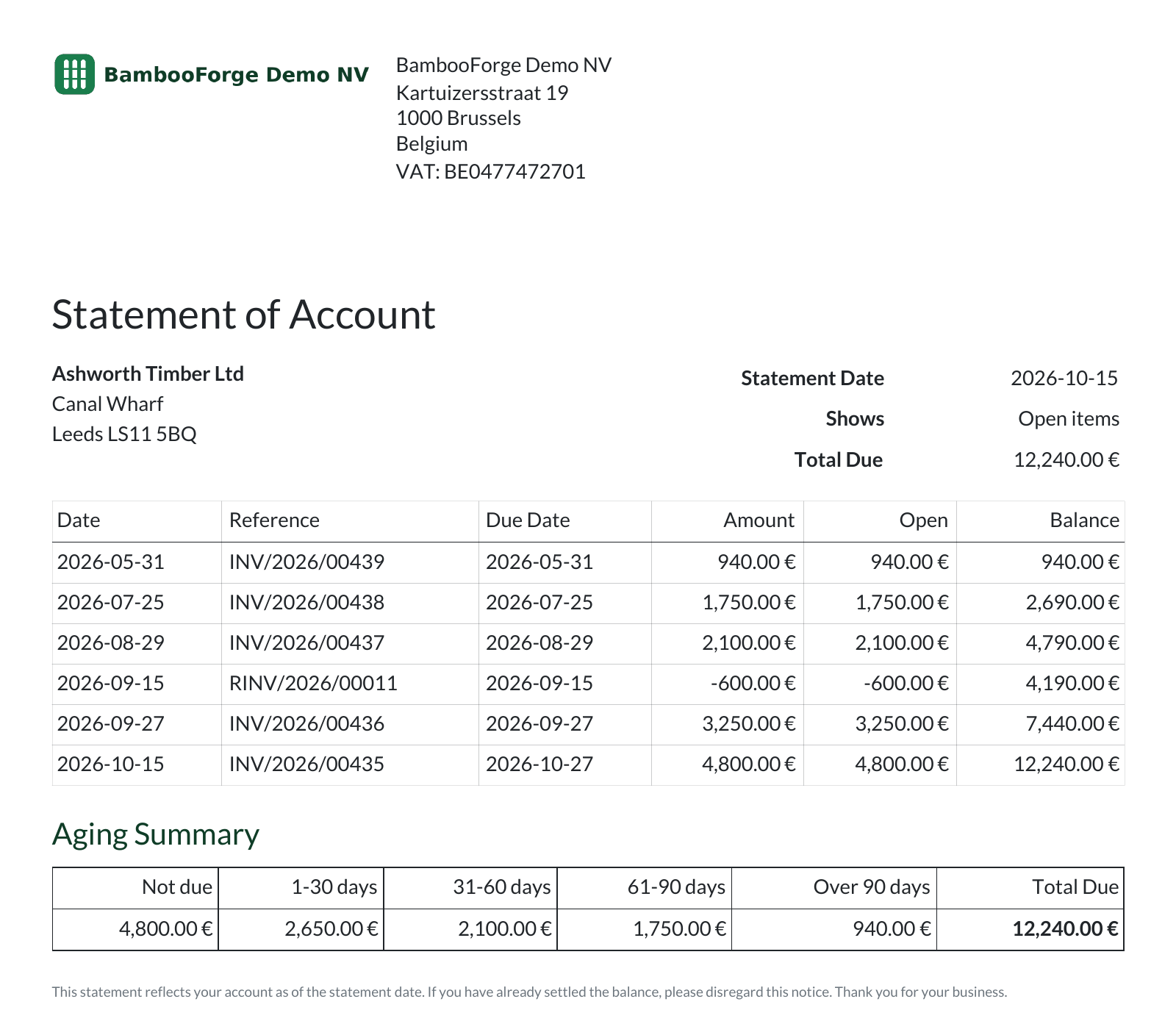Image resolution: width=1176 pixels, height=1035 pixels.
Task: Click the footer disclaimer notice text
Action: pyautogui.click(x=529, y=992)
